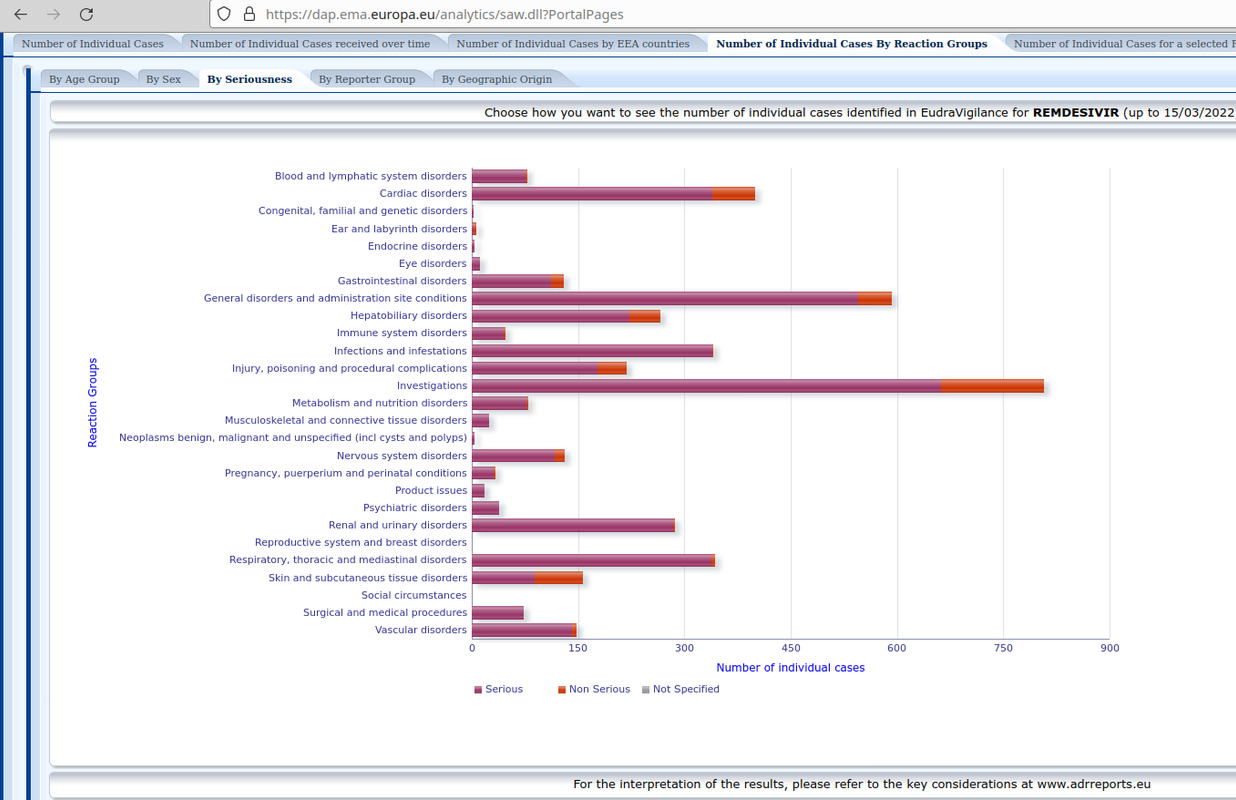Click the Respiratory, thoracic and mediastinal bar
Screen dimensions: 1236x800
[x=593, y=560]
